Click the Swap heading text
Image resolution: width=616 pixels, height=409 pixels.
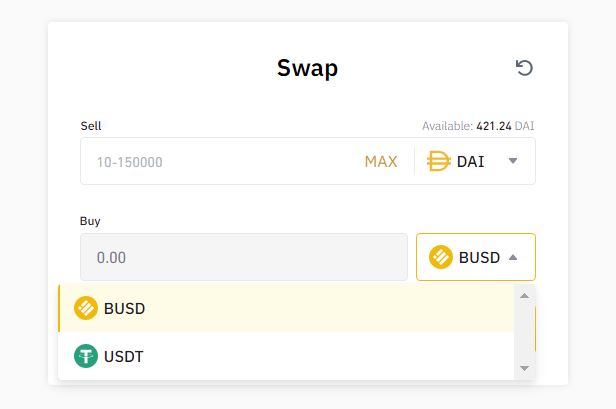point(307,68)
